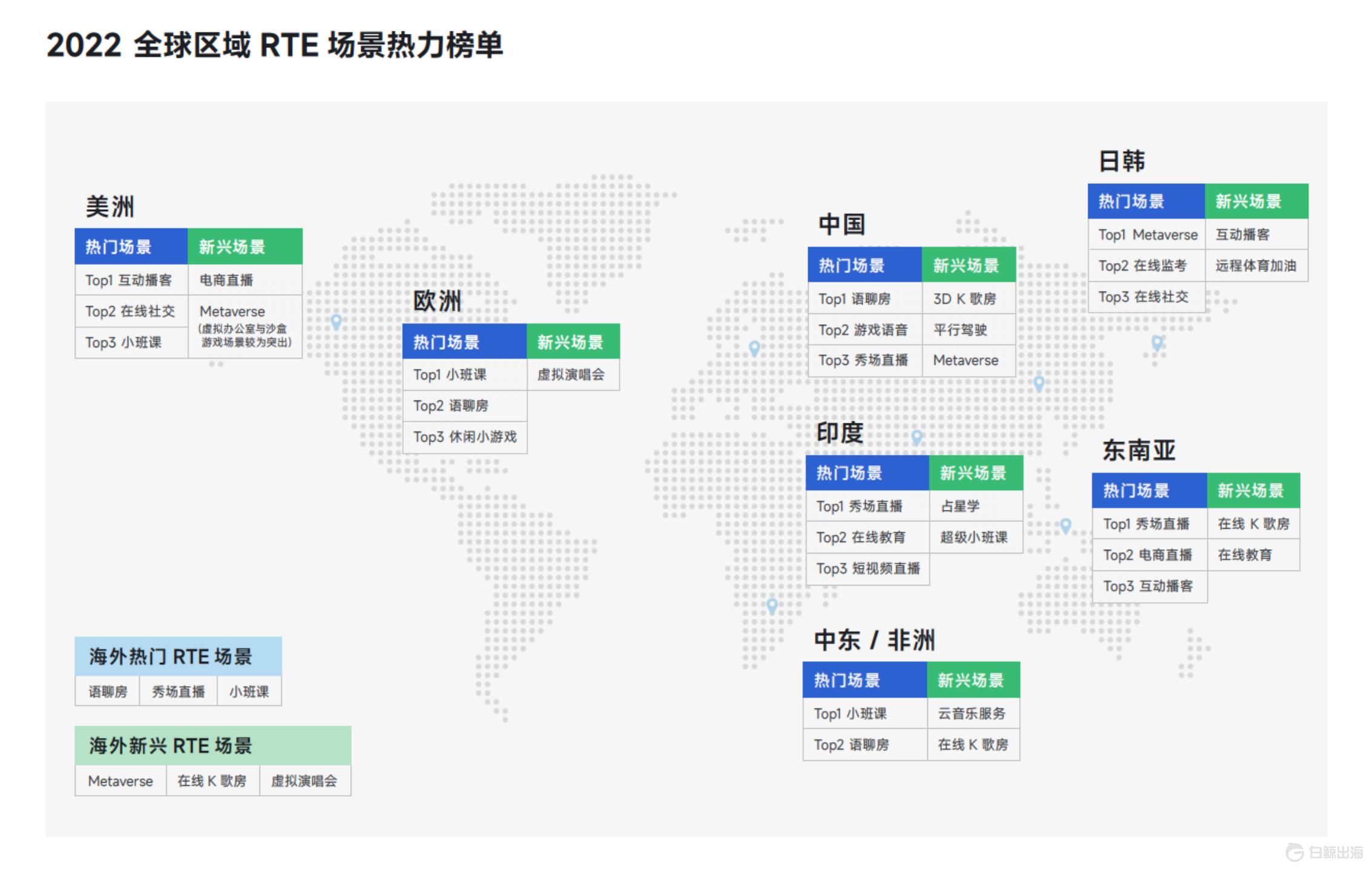Click 云音乐服务 in 中东 / 非洲 table
Viewport: 1372px width, 871px height.
pyautogui.click(x=972, y=714)
